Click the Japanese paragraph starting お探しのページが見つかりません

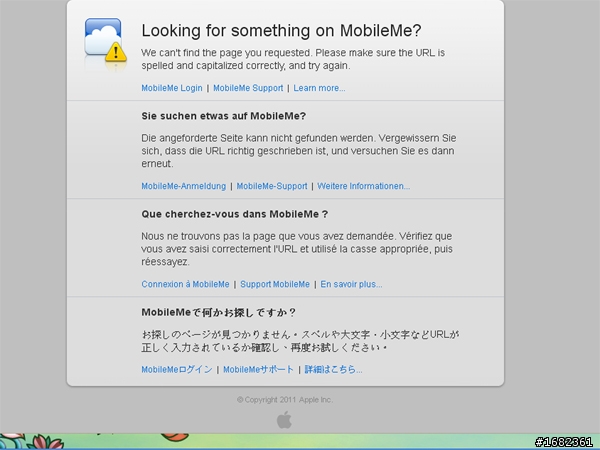tap(300, 341)
